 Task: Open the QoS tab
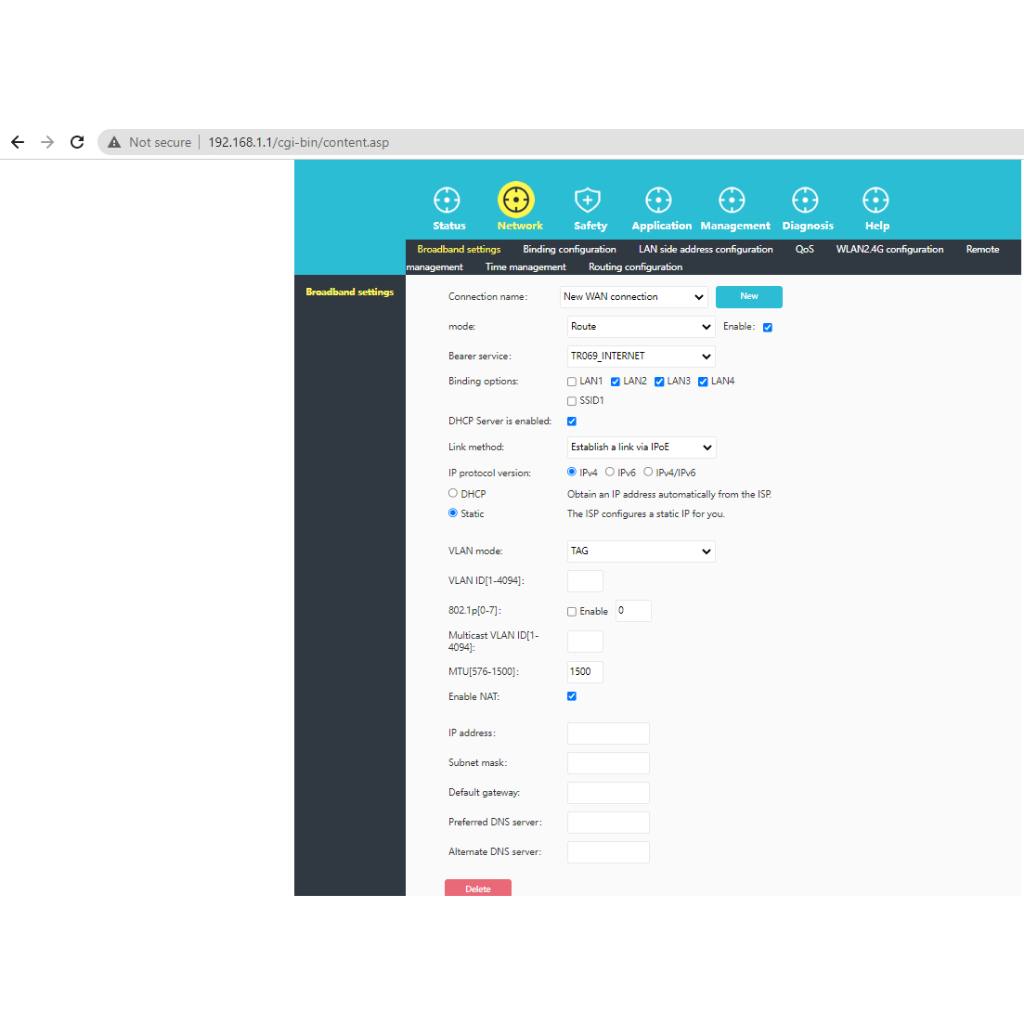coord(805,249)
